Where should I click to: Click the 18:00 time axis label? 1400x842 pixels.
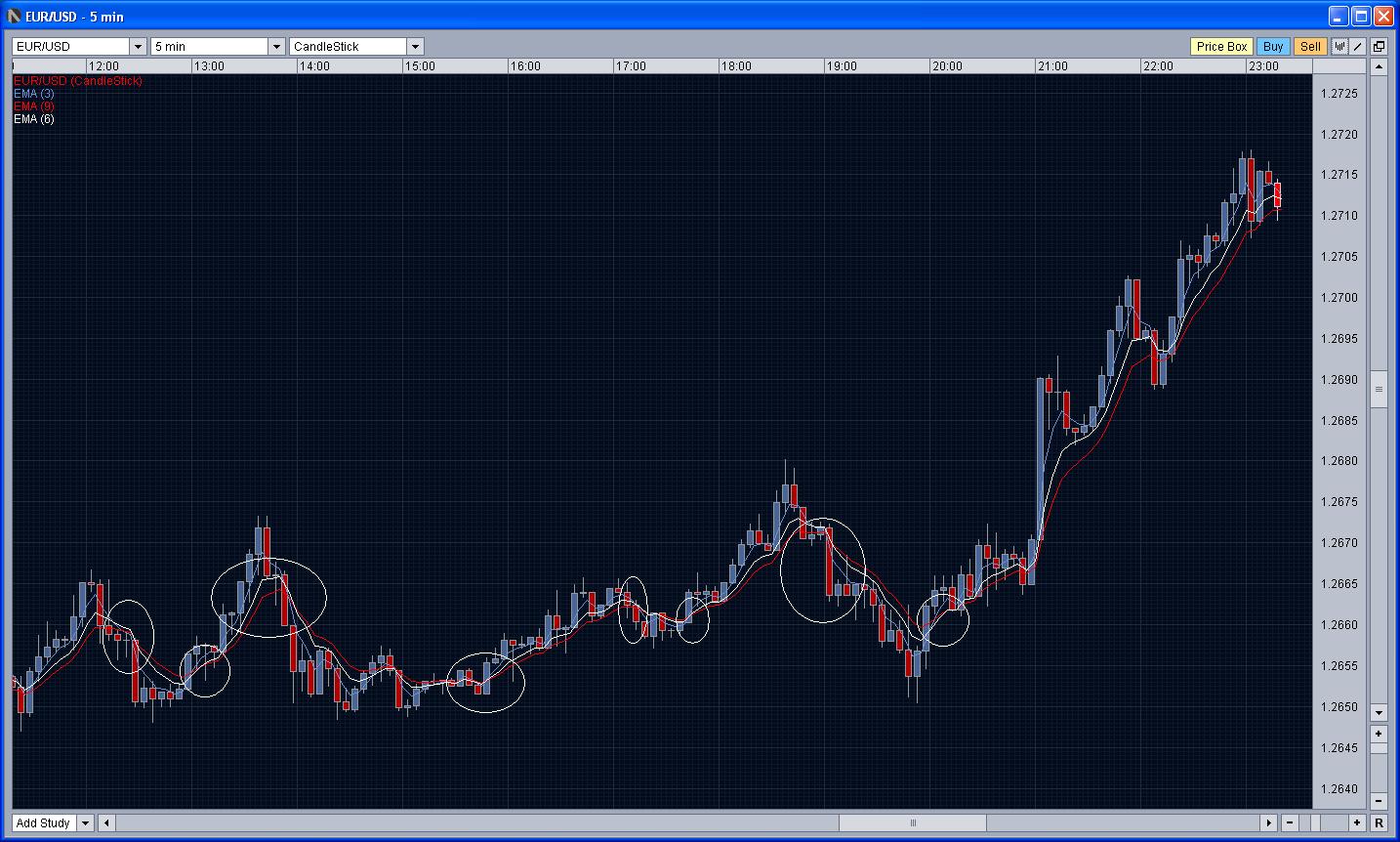736,66
